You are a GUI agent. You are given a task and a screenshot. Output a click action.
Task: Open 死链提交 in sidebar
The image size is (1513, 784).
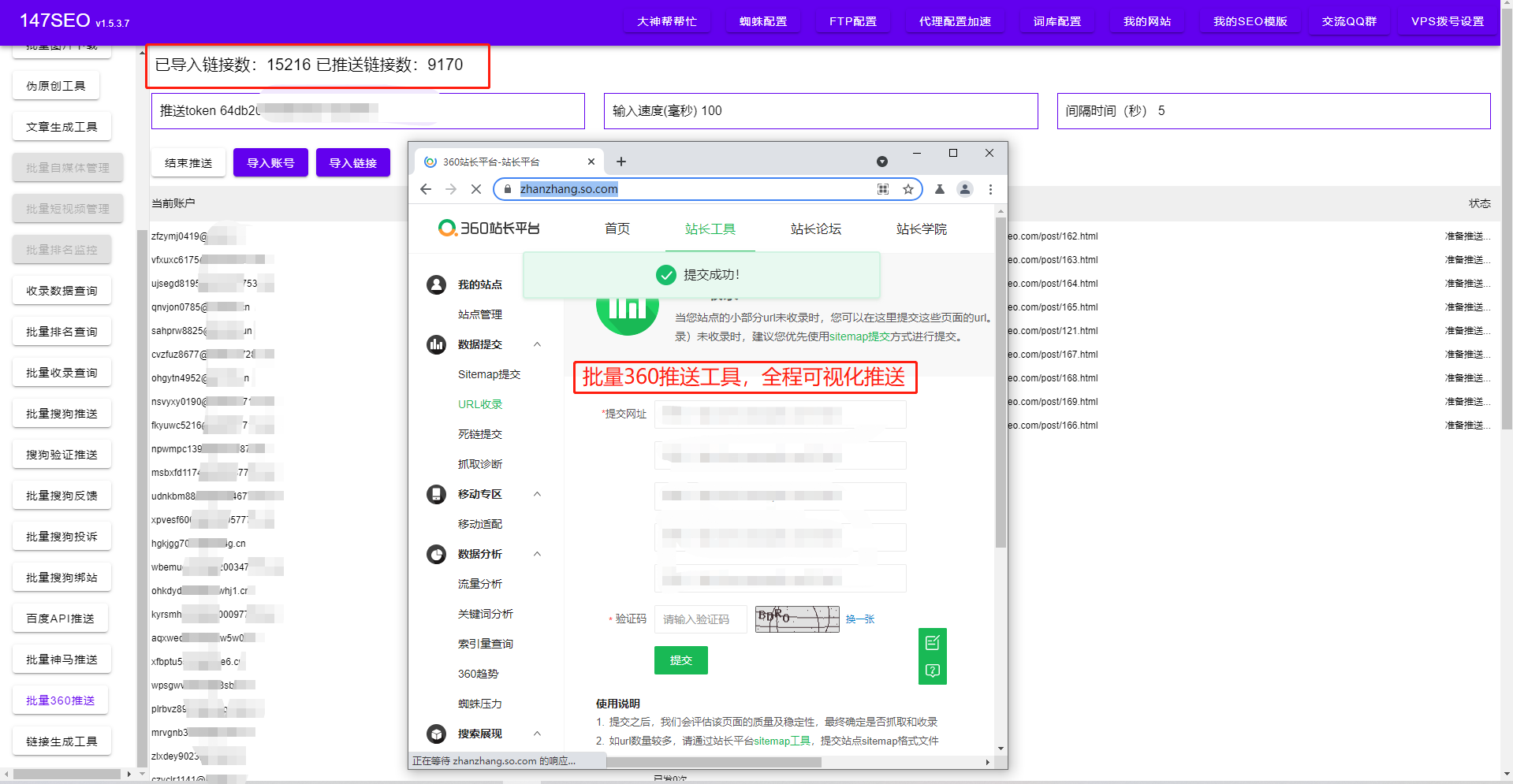pos(479,434)
